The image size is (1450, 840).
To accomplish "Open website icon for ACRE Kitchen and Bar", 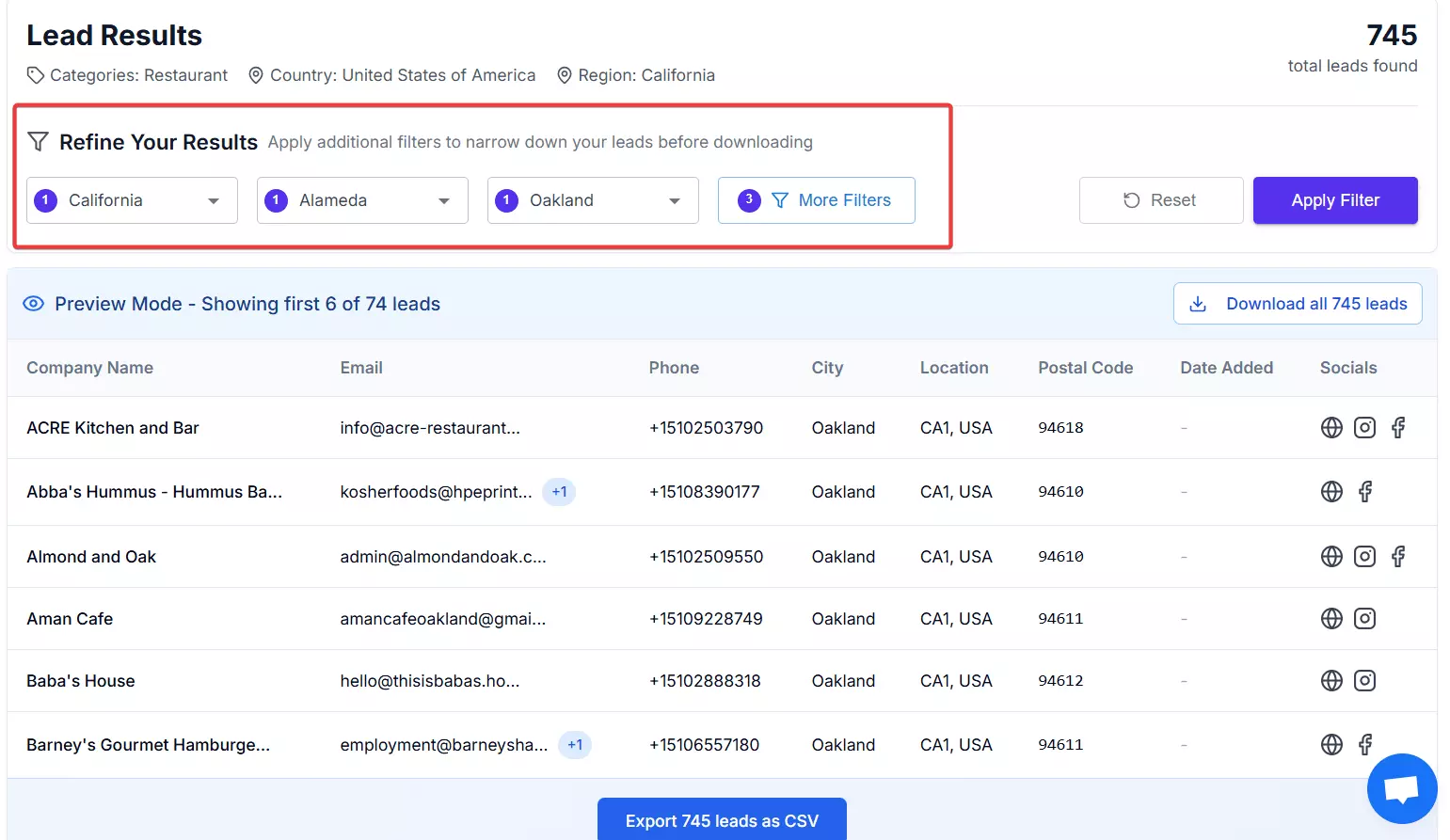I will point(1331,428).
